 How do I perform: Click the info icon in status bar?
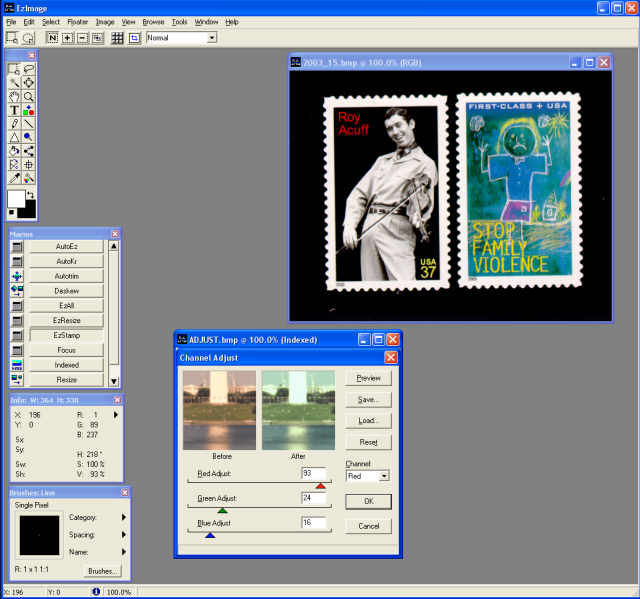point(96,591)
